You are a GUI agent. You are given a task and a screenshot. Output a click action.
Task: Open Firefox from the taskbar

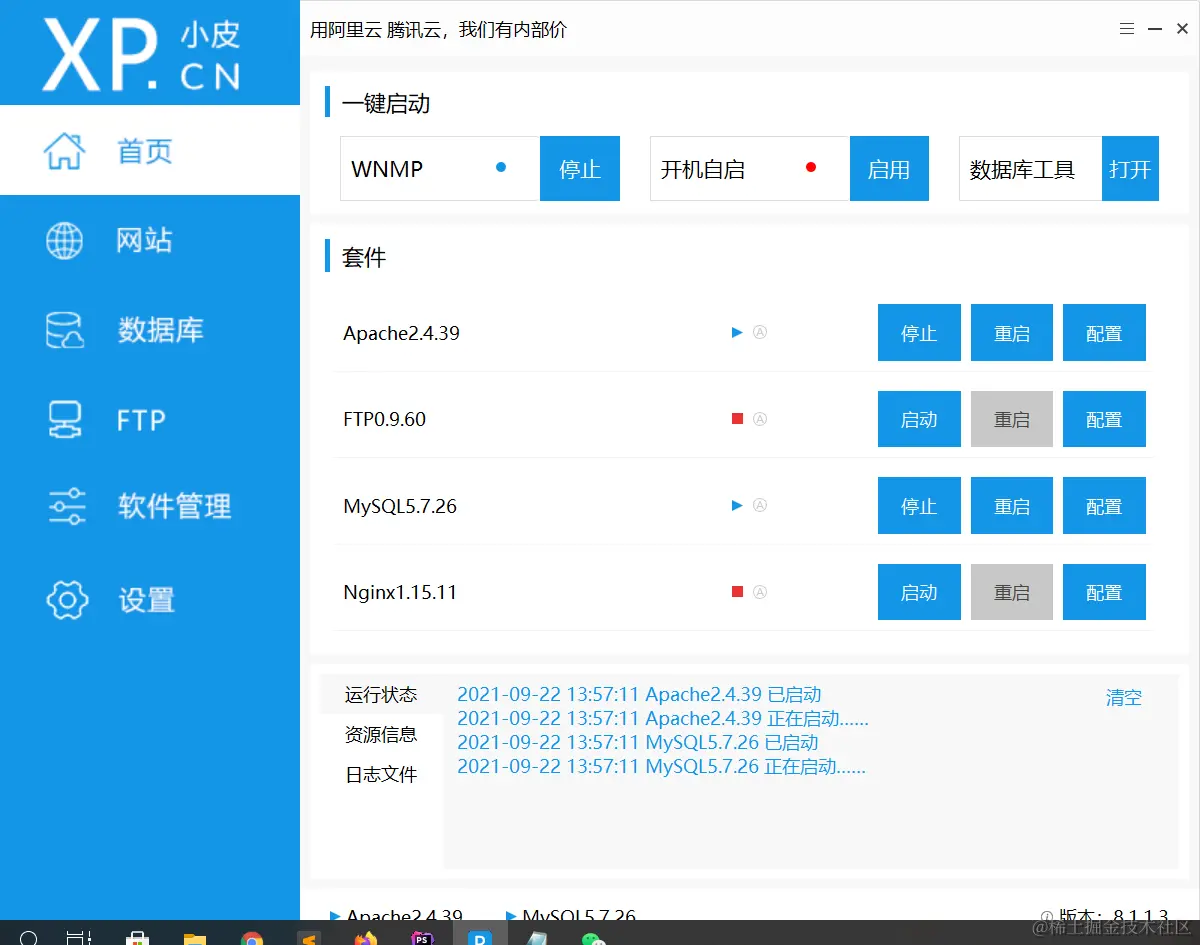pos(366,937)
